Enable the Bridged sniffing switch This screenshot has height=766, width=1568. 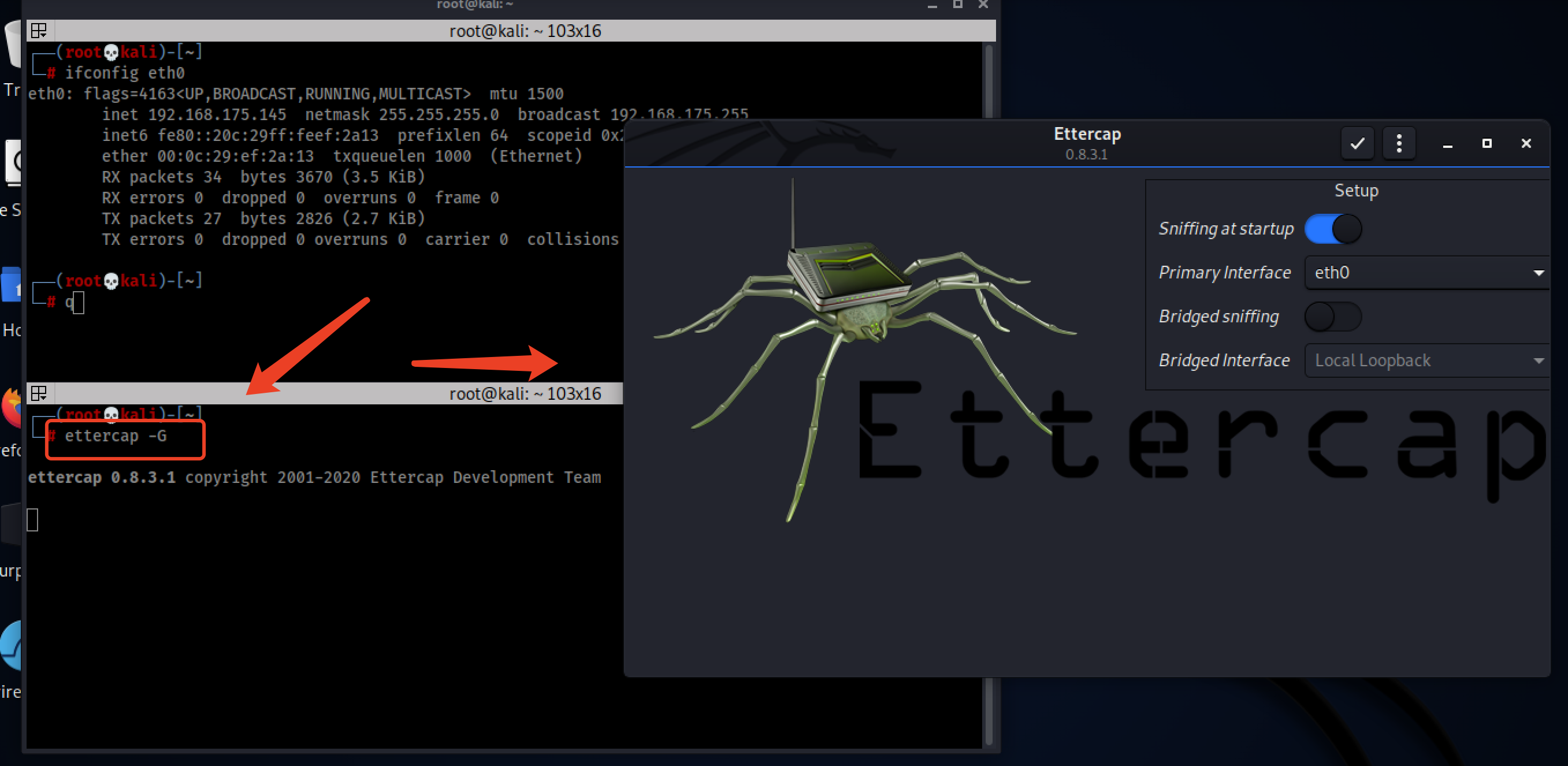(x=1333, y=317)
